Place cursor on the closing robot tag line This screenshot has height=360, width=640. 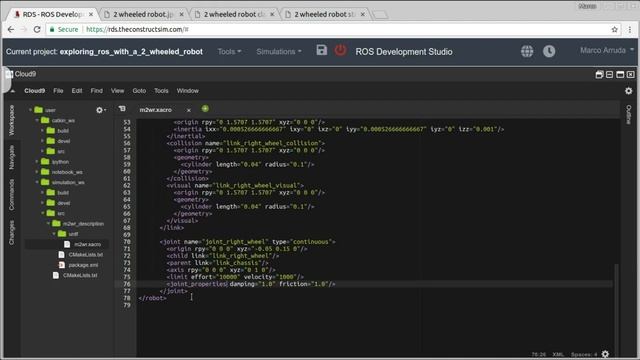pos(152,298)
